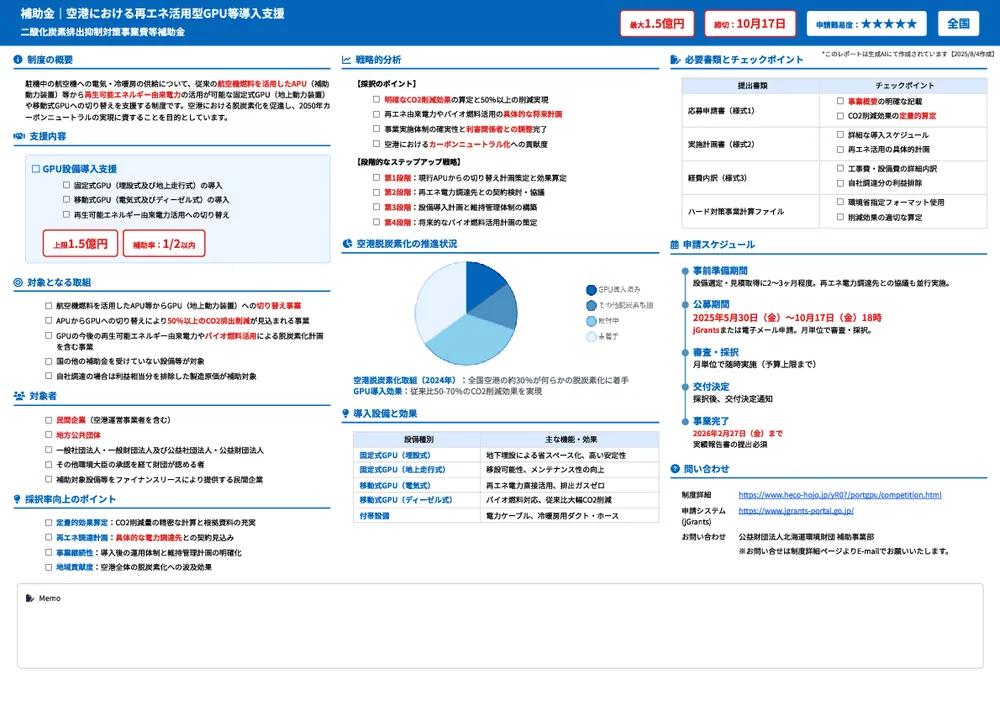Click the pie icon beside 空港脱炭素化の推進状況

pos(347,244)
